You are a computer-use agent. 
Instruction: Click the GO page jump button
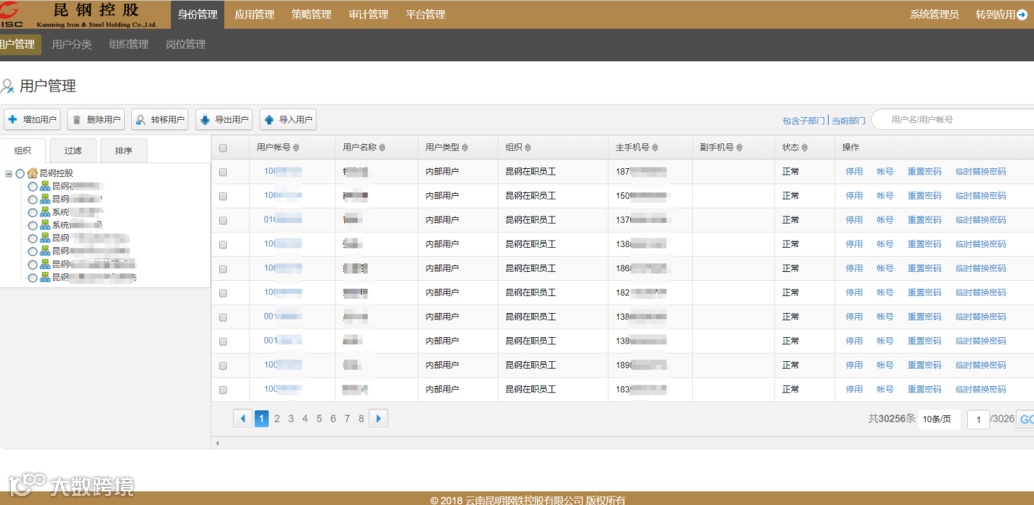click(1025, 419)
